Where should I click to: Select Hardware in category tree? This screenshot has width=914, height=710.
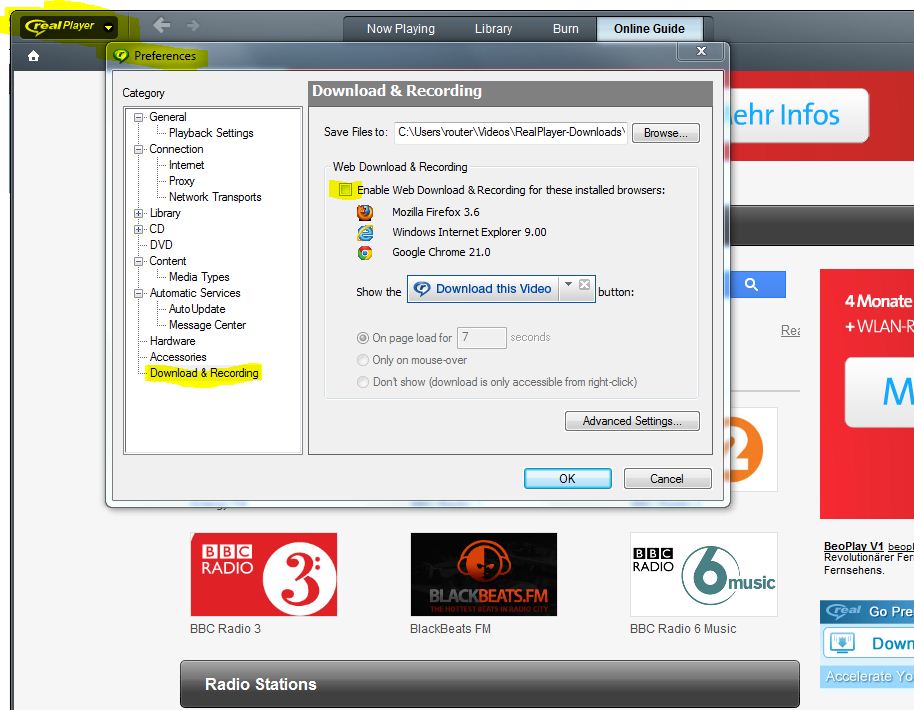tap(173, 341)
